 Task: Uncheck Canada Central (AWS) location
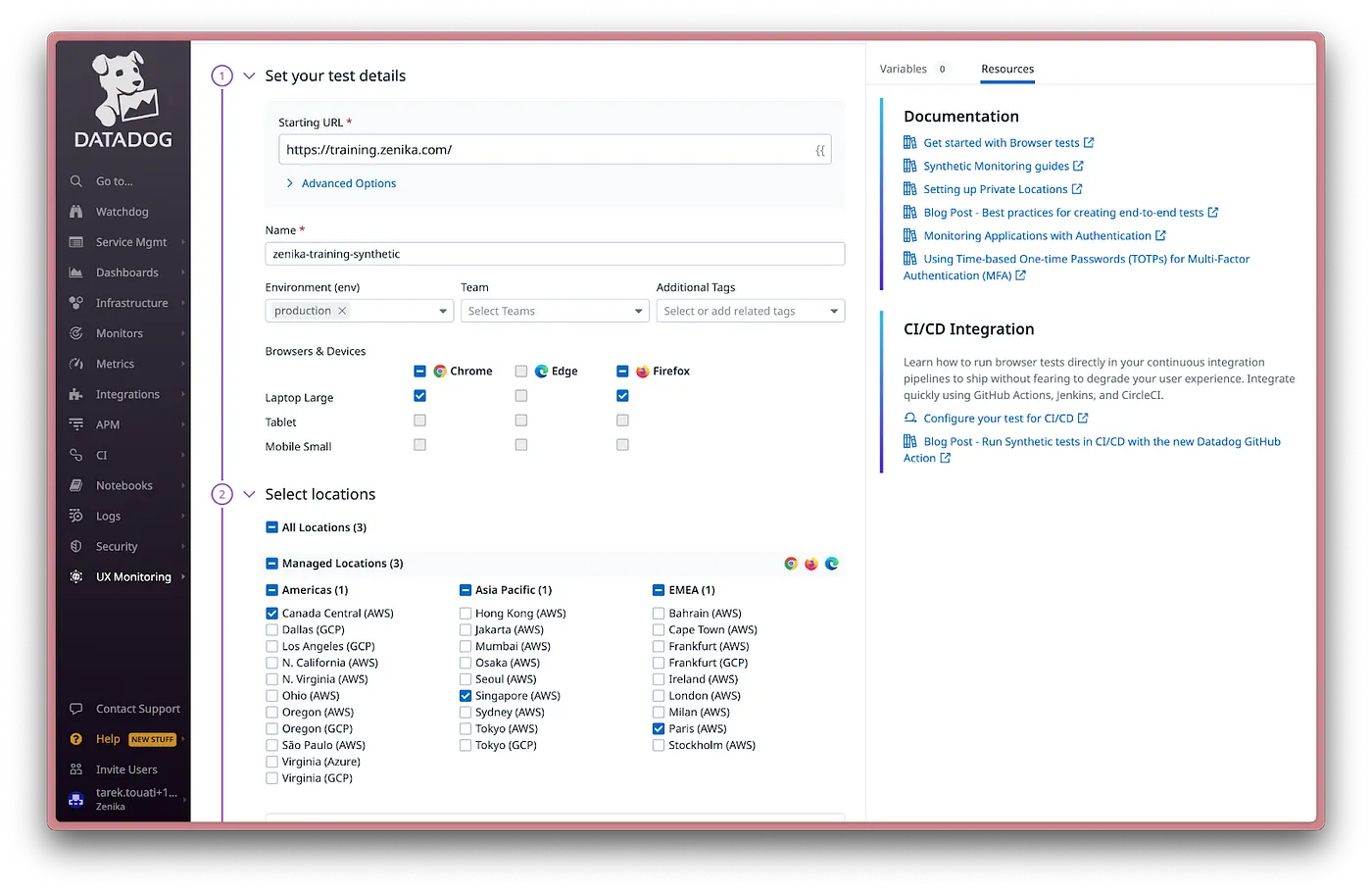tap(271, 614)
